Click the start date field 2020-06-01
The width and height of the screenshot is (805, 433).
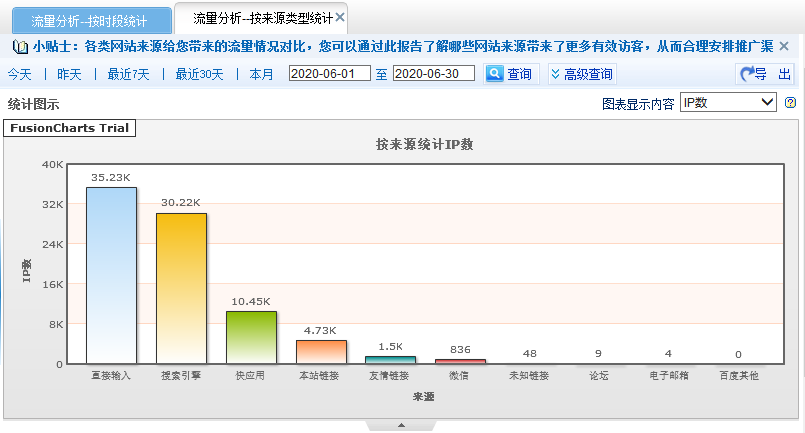pos(329,74)
